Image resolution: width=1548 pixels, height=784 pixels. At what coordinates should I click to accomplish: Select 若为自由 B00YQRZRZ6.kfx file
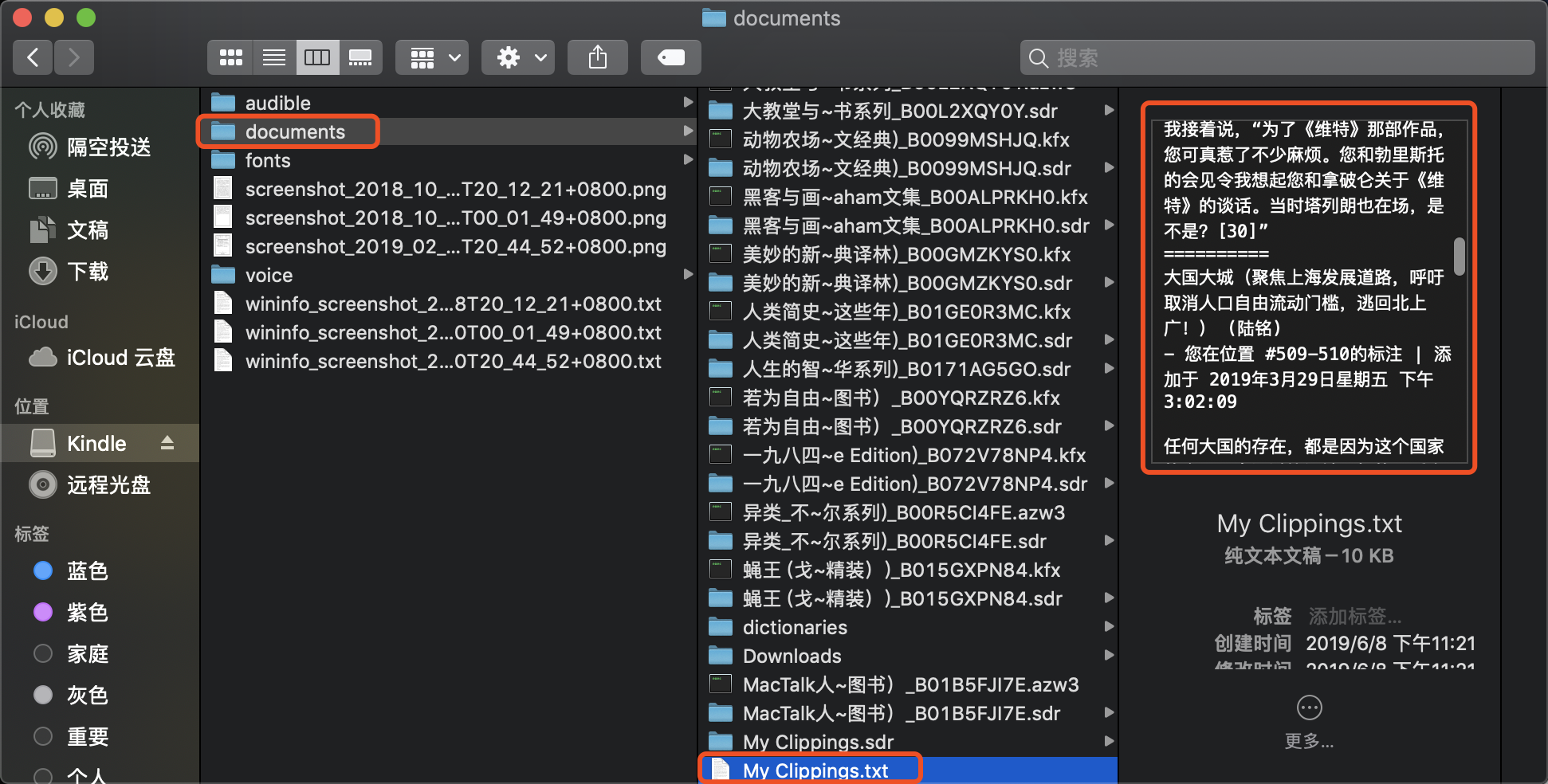pyautogui.click(x=909, y=398)
